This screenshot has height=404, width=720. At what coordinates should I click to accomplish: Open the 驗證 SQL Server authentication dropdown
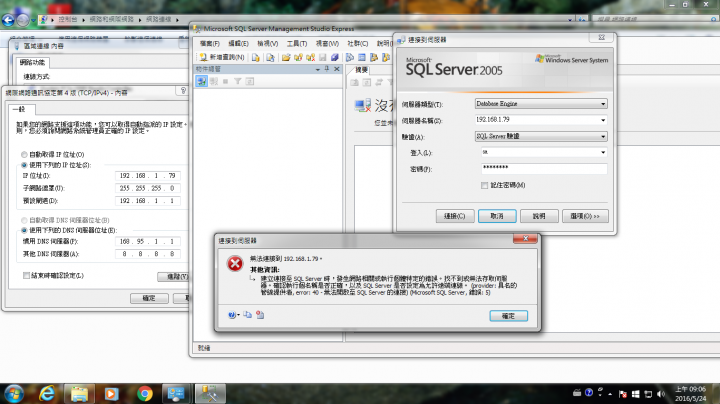(x=603, y=137)
